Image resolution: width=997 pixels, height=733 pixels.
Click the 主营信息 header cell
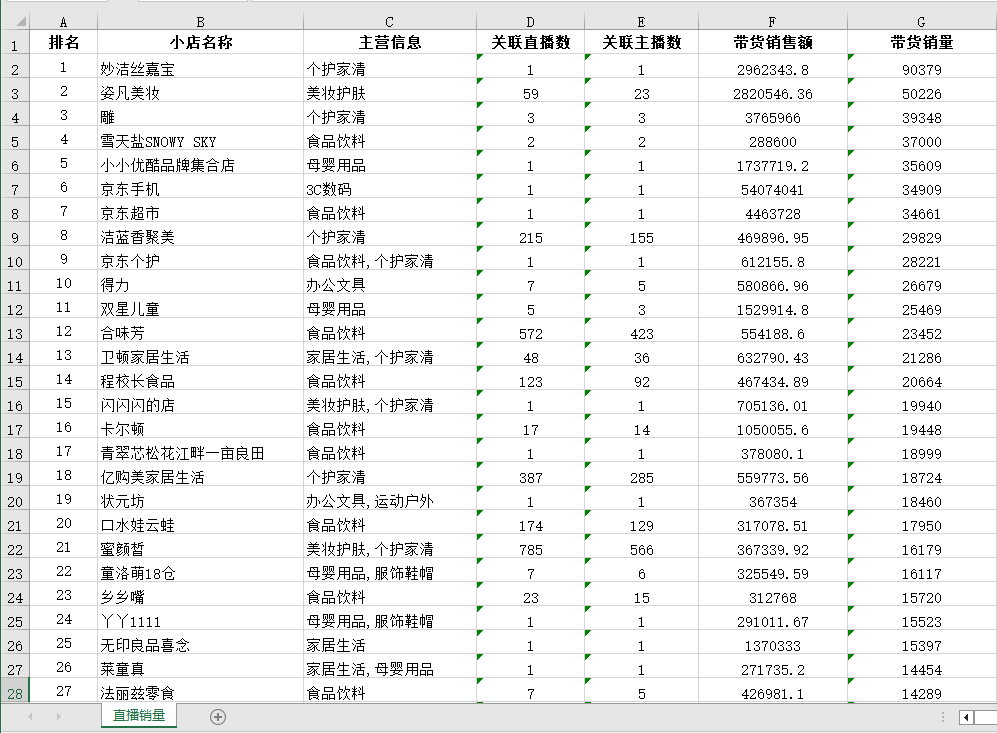[x=390, y=43]
